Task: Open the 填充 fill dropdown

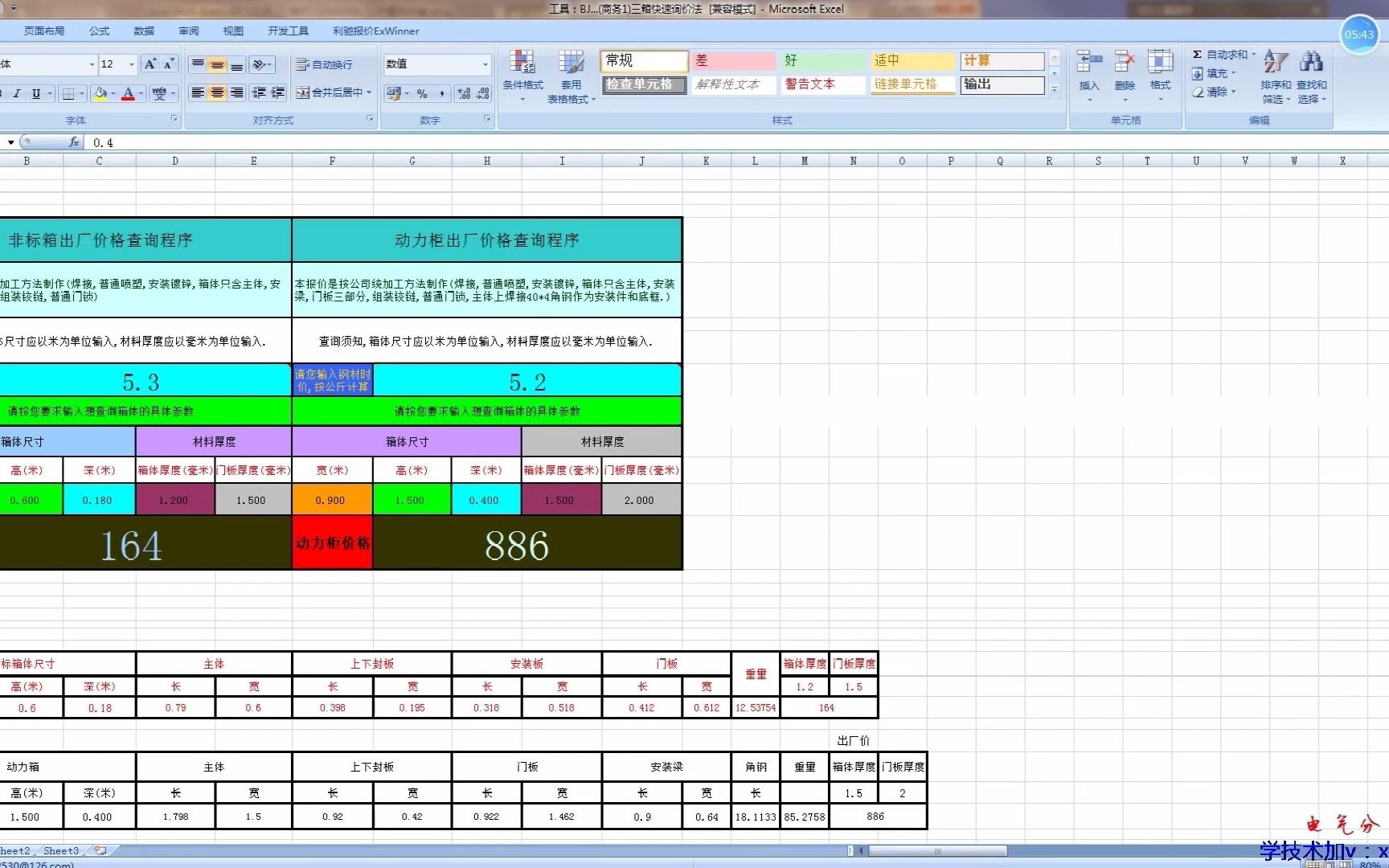Action: pos(1214,73)
